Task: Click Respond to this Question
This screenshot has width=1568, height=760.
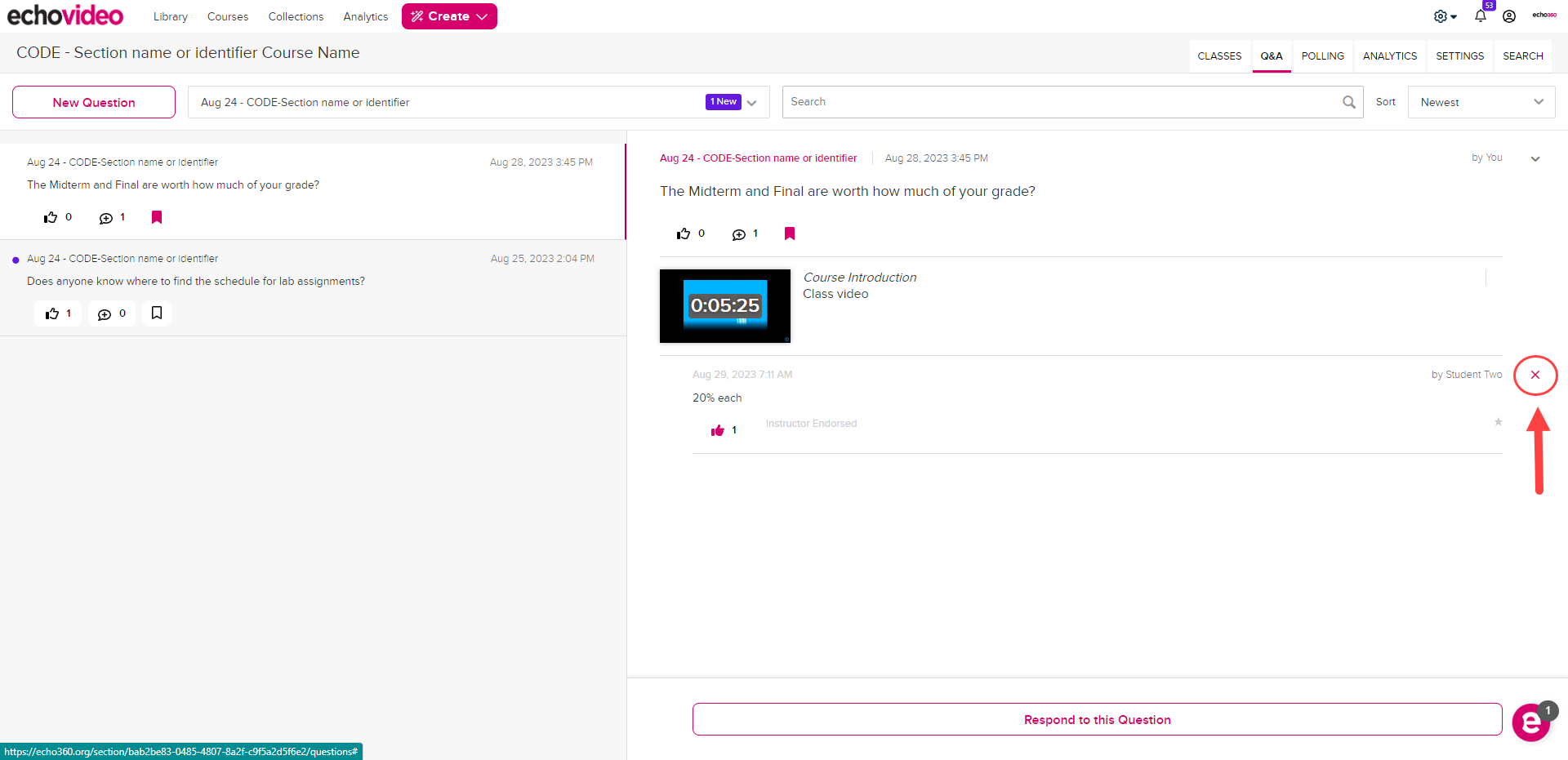Action: [1097, 719]
